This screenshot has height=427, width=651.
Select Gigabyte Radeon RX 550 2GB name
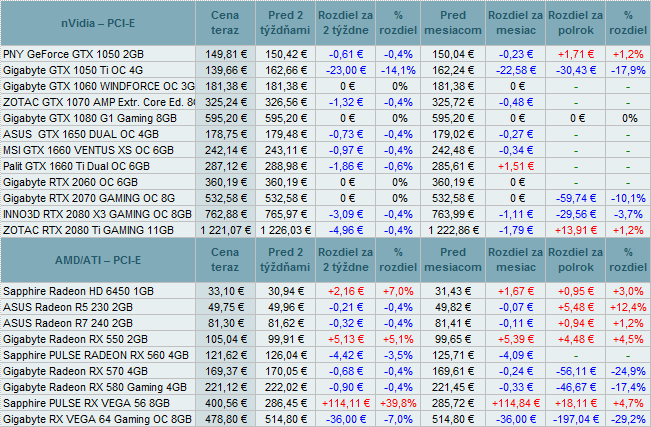click(76, 339)
